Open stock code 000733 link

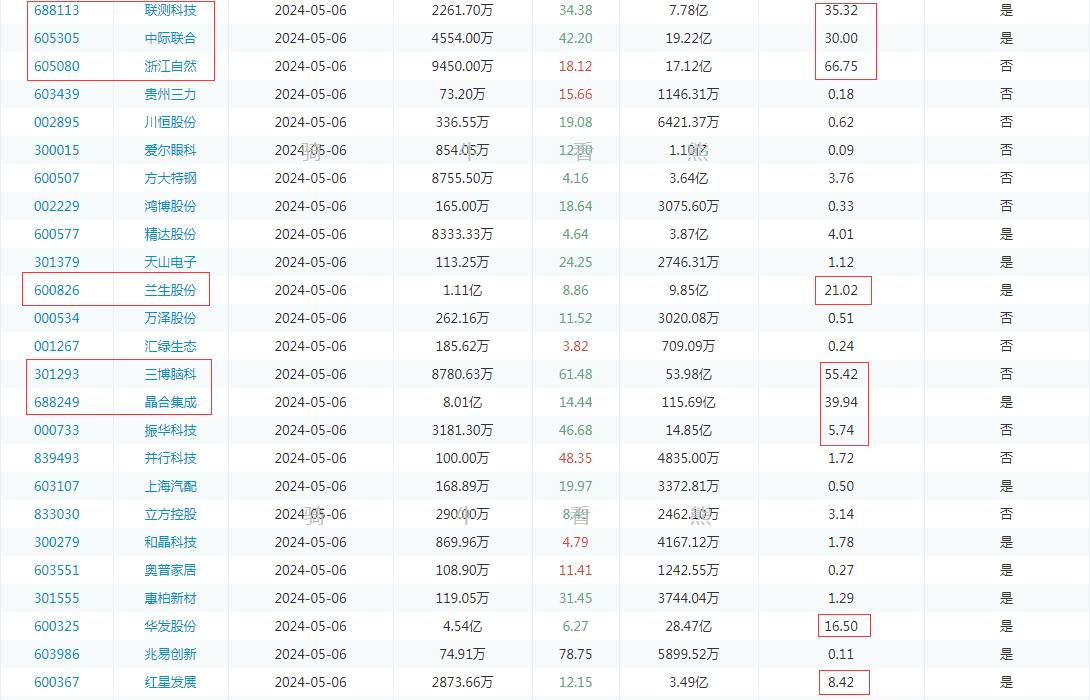click(x=56, y=431)
